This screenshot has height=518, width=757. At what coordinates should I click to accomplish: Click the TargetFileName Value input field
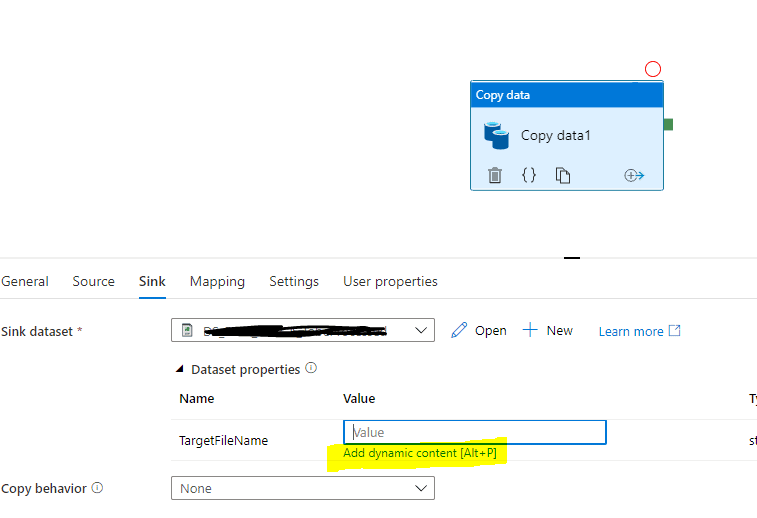(x=475, y=432)
